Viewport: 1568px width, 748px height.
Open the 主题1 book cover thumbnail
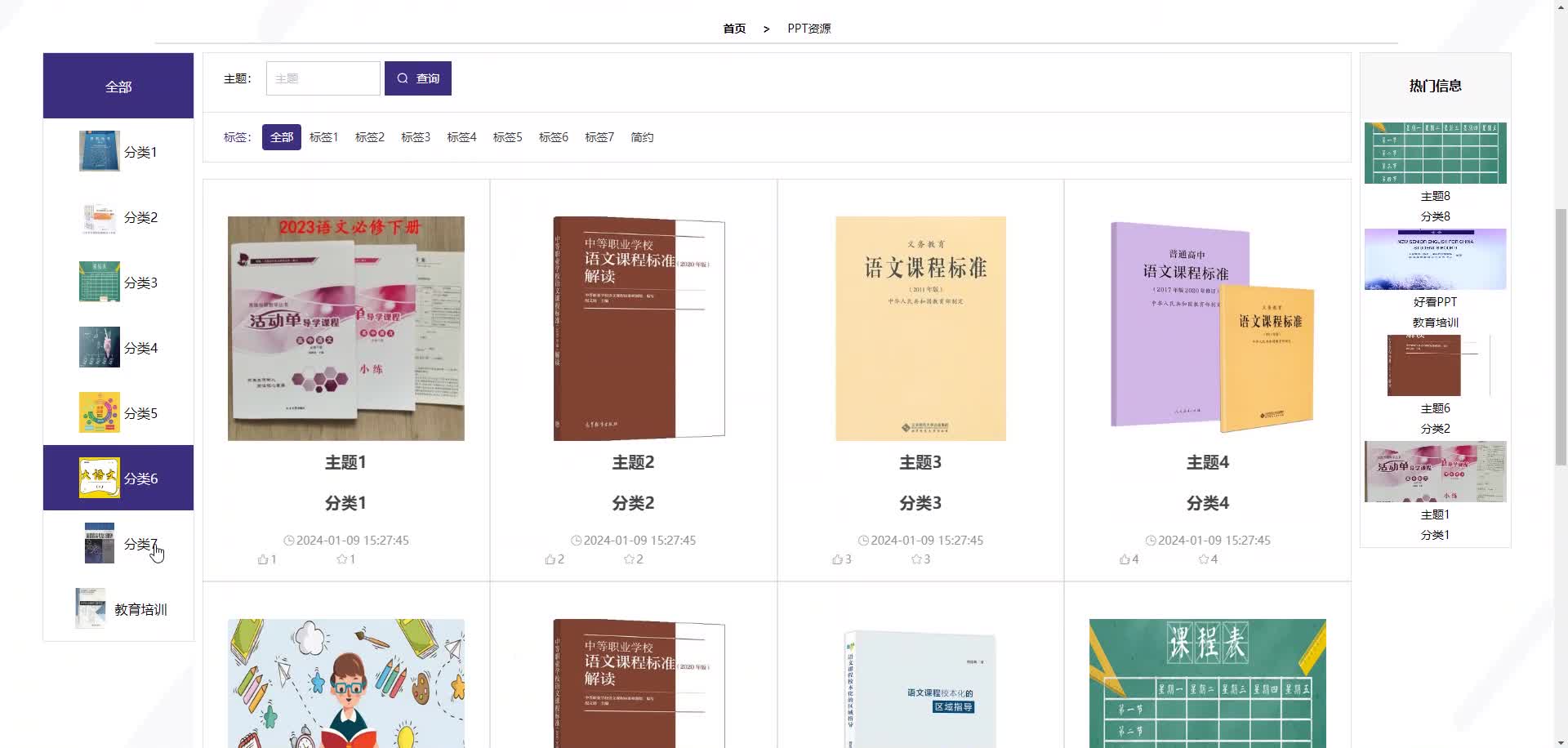(x=346, y=328)
